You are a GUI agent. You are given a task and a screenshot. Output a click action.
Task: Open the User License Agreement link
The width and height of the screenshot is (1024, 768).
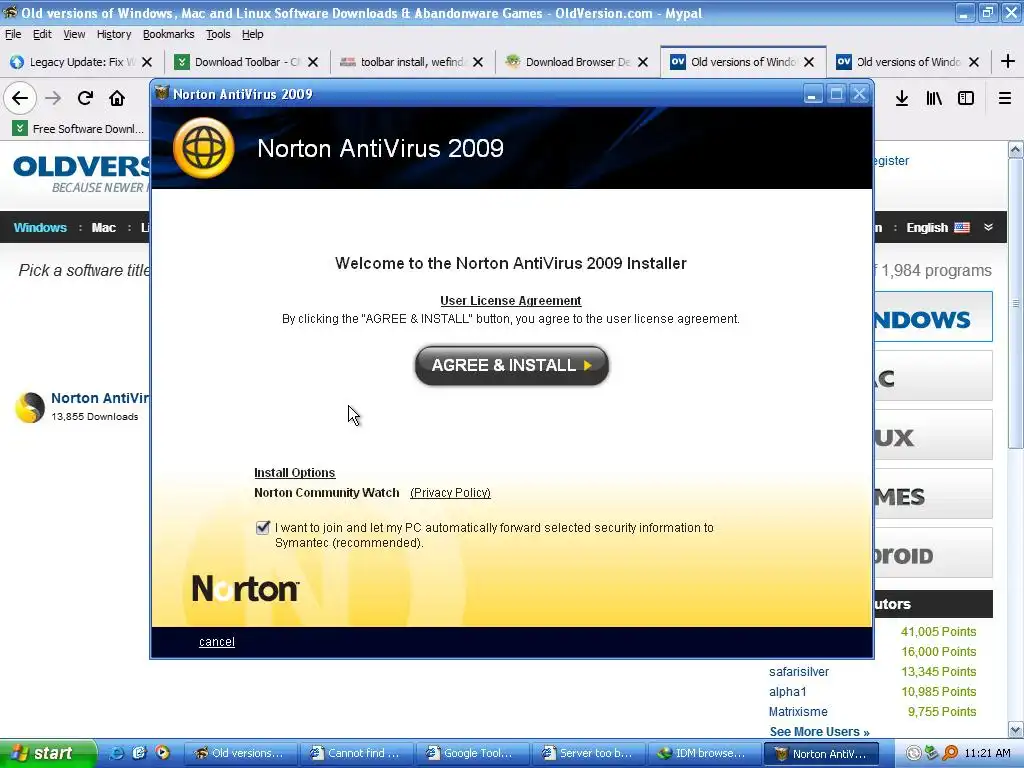point(511,300)
